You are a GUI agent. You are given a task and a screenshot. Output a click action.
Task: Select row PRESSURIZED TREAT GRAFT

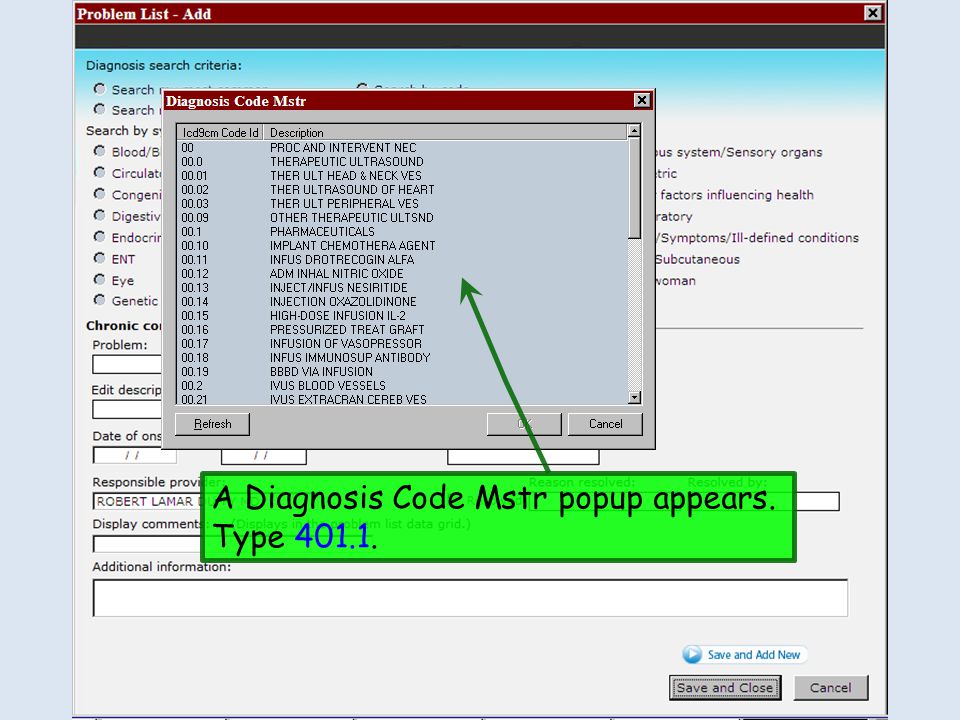(x=402, y=330)
